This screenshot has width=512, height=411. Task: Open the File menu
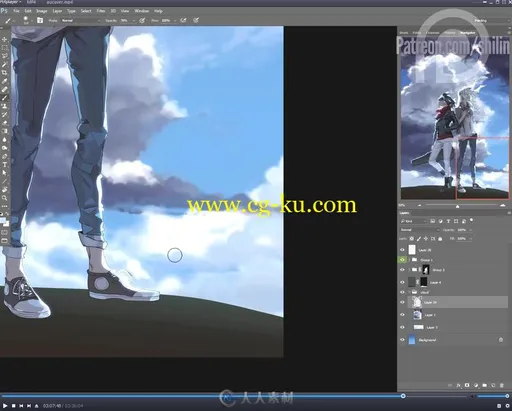(x=16, y=11)
